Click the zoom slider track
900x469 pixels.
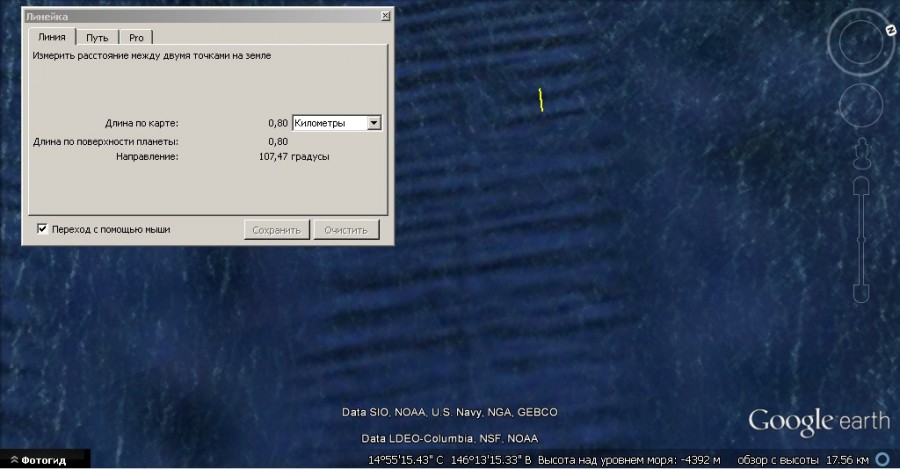[x=860, y=240]
